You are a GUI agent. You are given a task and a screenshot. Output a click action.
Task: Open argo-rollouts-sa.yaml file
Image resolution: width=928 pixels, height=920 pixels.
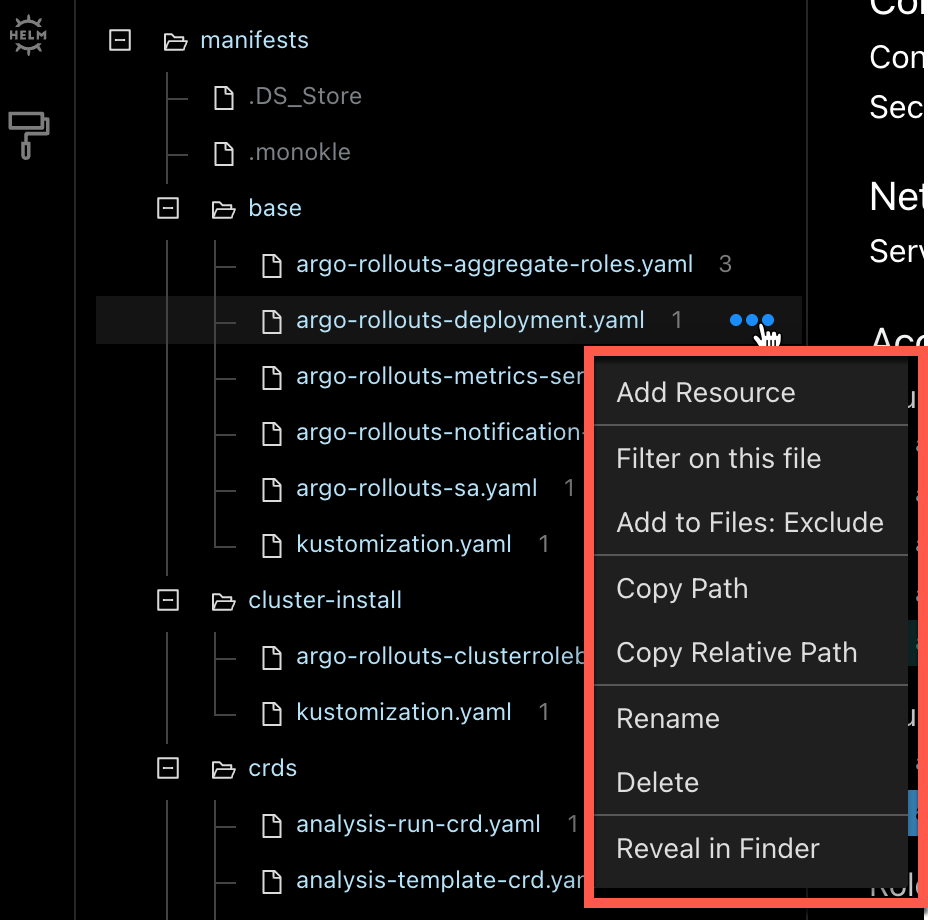tap(417, 488)
